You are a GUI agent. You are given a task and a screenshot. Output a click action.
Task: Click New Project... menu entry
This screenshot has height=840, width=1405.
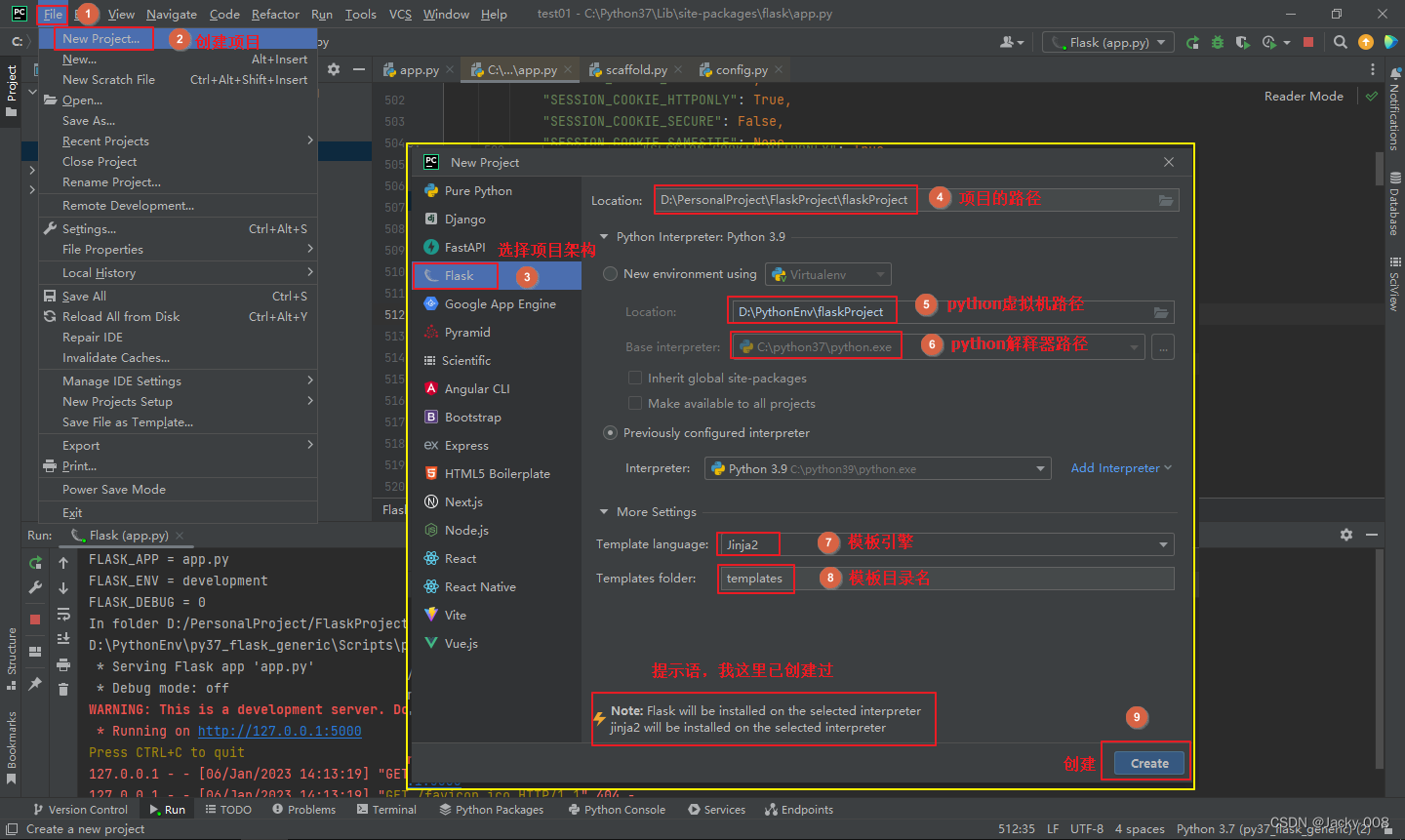178,39
